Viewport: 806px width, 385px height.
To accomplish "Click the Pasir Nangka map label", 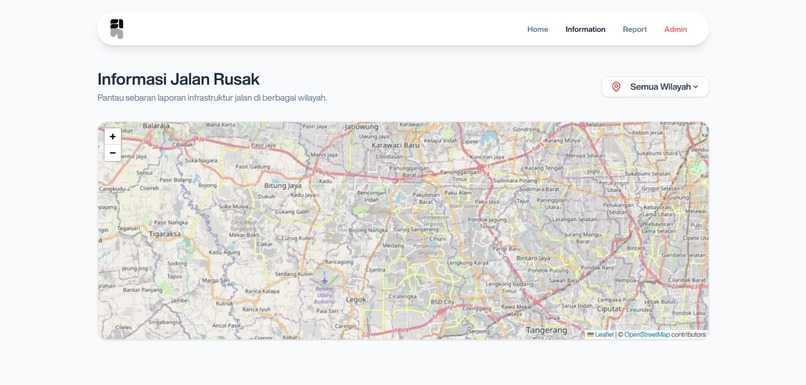I will tap(171, 223).
